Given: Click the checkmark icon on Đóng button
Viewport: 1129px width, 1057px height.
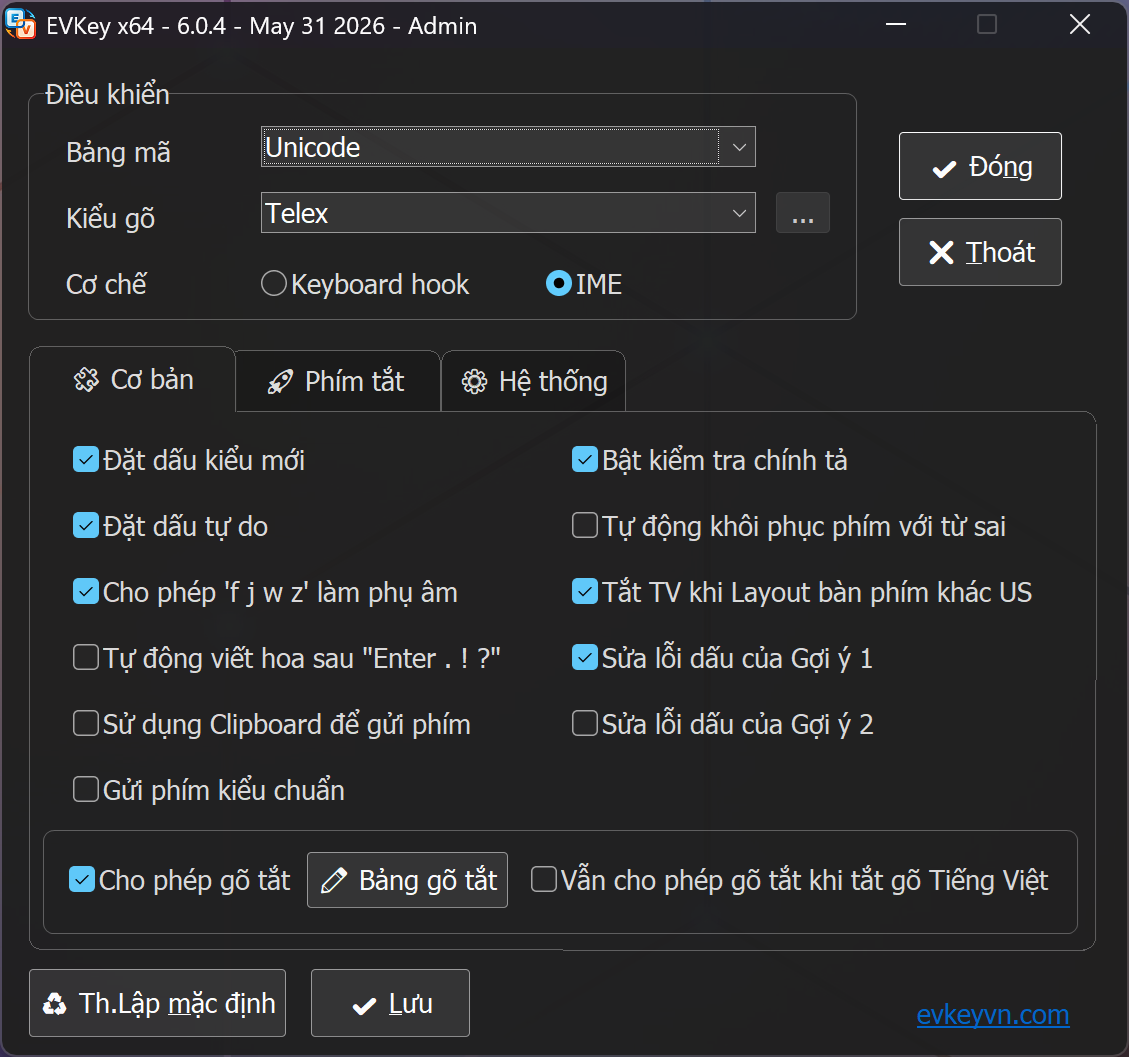Looking at the screenshot, I should click(944, 168).
